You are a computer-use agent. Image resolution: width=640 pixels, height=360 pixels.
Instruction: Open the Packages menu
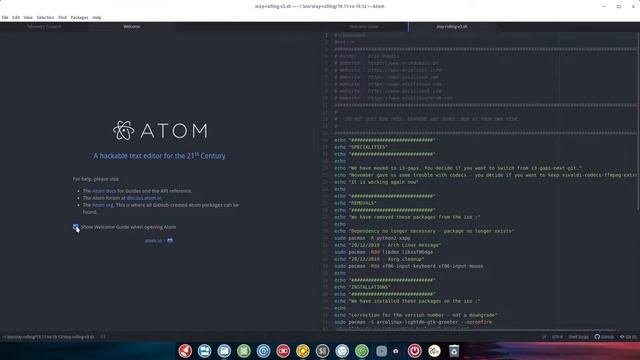click(x=79, y=18)
